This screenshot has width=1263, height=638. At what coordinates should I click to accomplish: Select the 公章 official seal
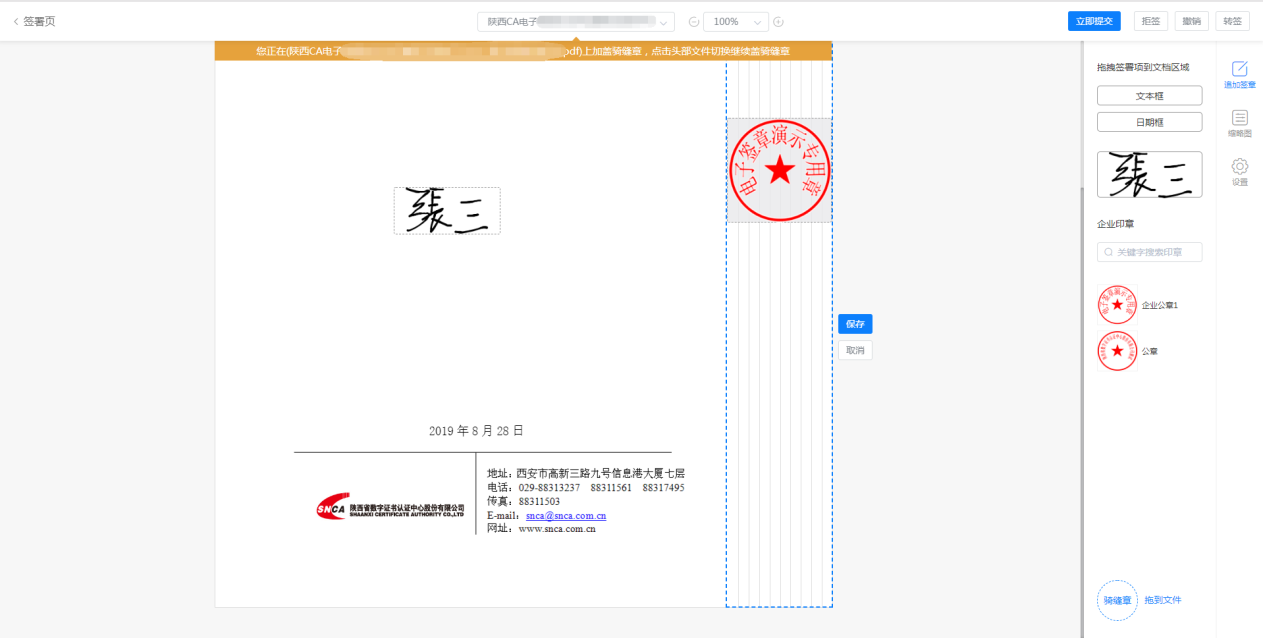(x=1117, y=351)
